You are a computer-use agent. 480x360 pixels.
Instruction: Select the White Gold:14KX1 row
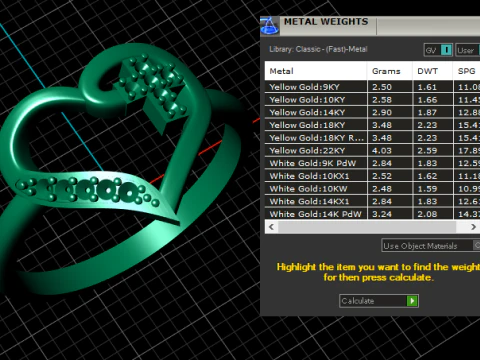[372, 201]
